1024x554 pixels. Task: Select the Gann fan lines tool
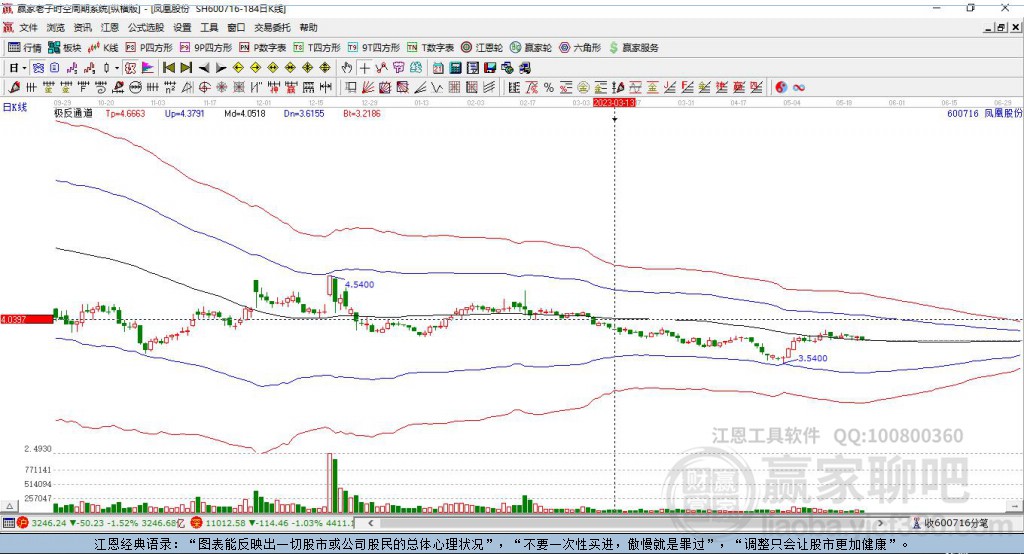pyautogui.click(x=368, y=87)
